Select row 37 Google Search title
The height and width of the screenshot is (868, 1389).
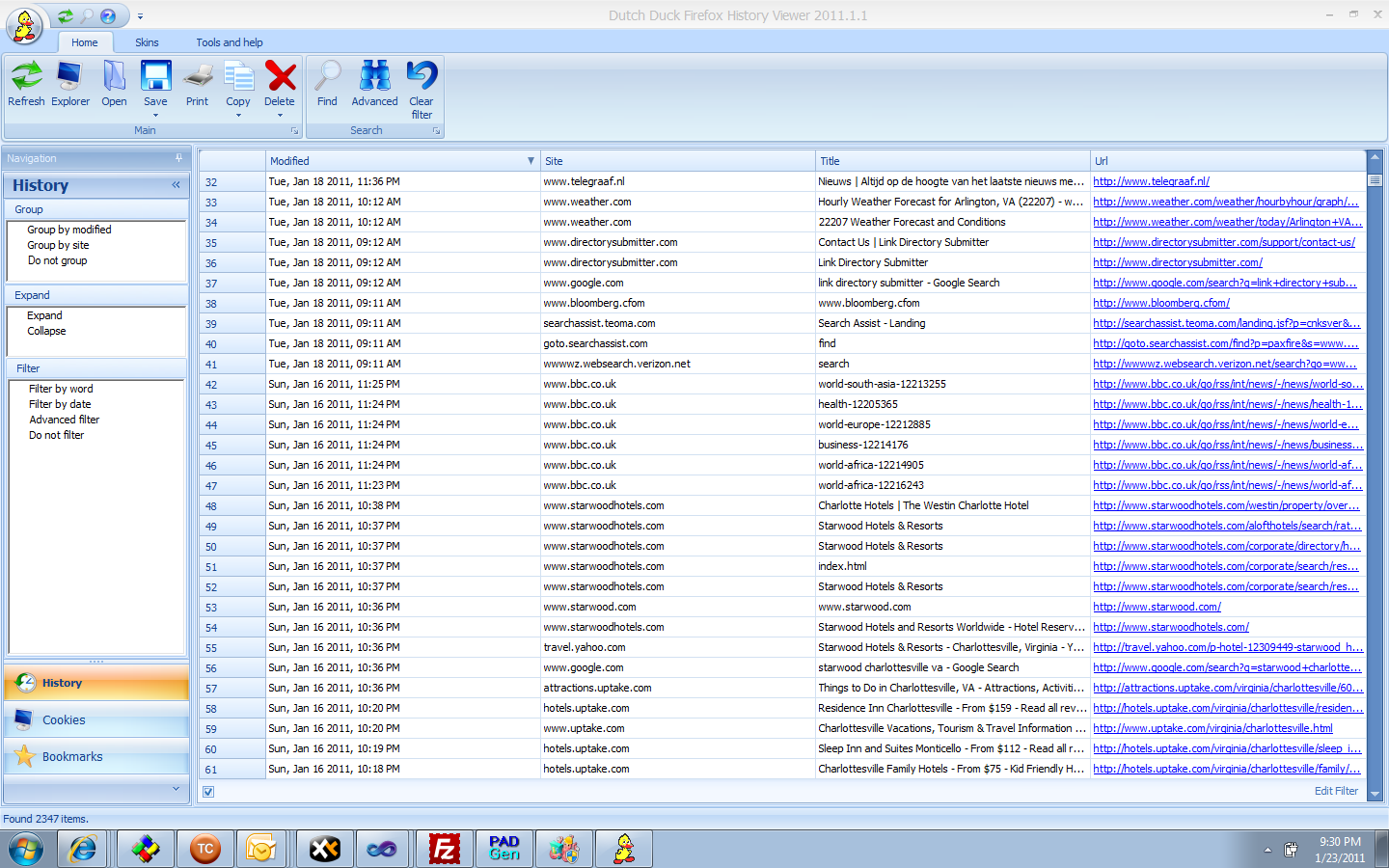click(x=909, y=283)
